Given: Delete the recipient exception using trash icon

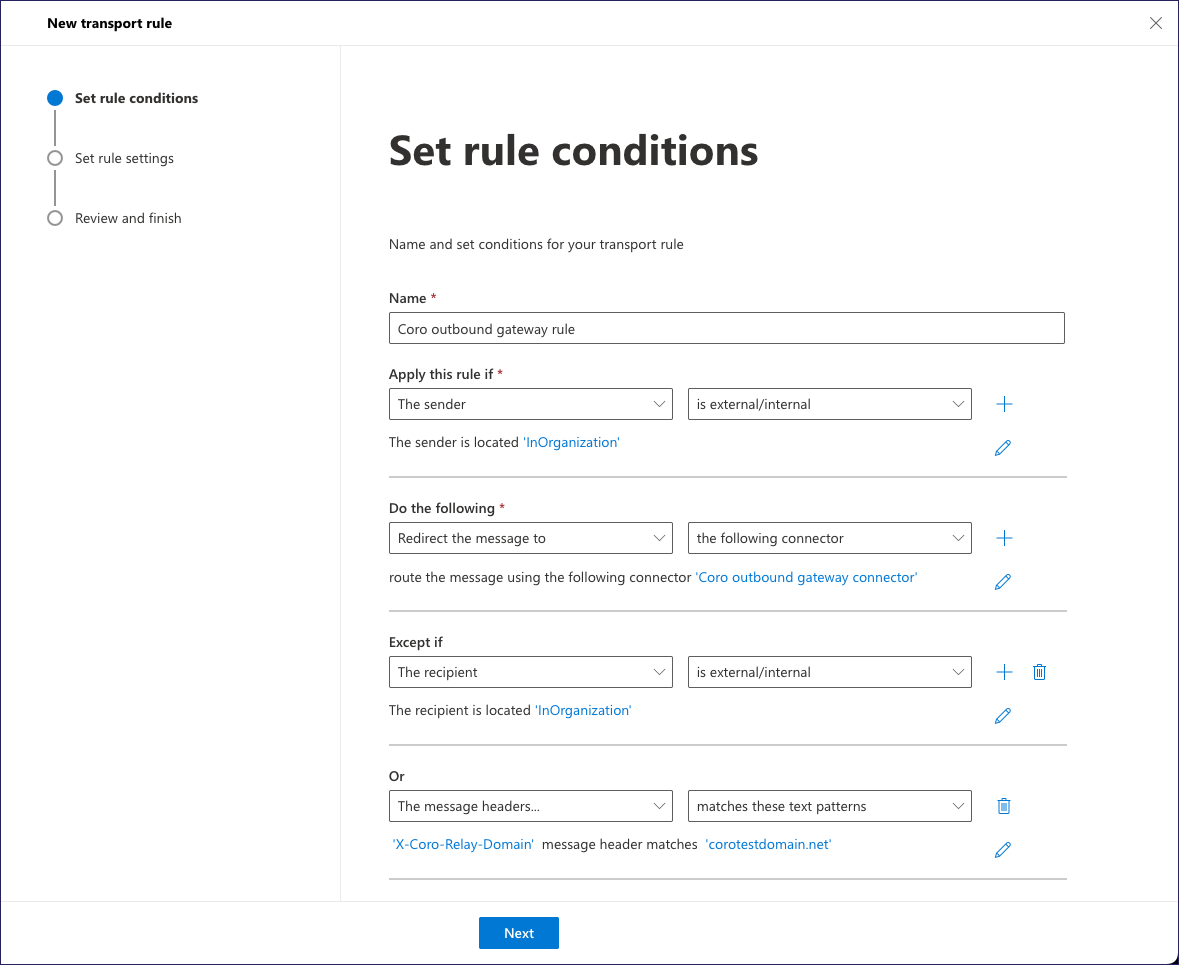Looking at the screenshot, I should tap(1039, 672).
